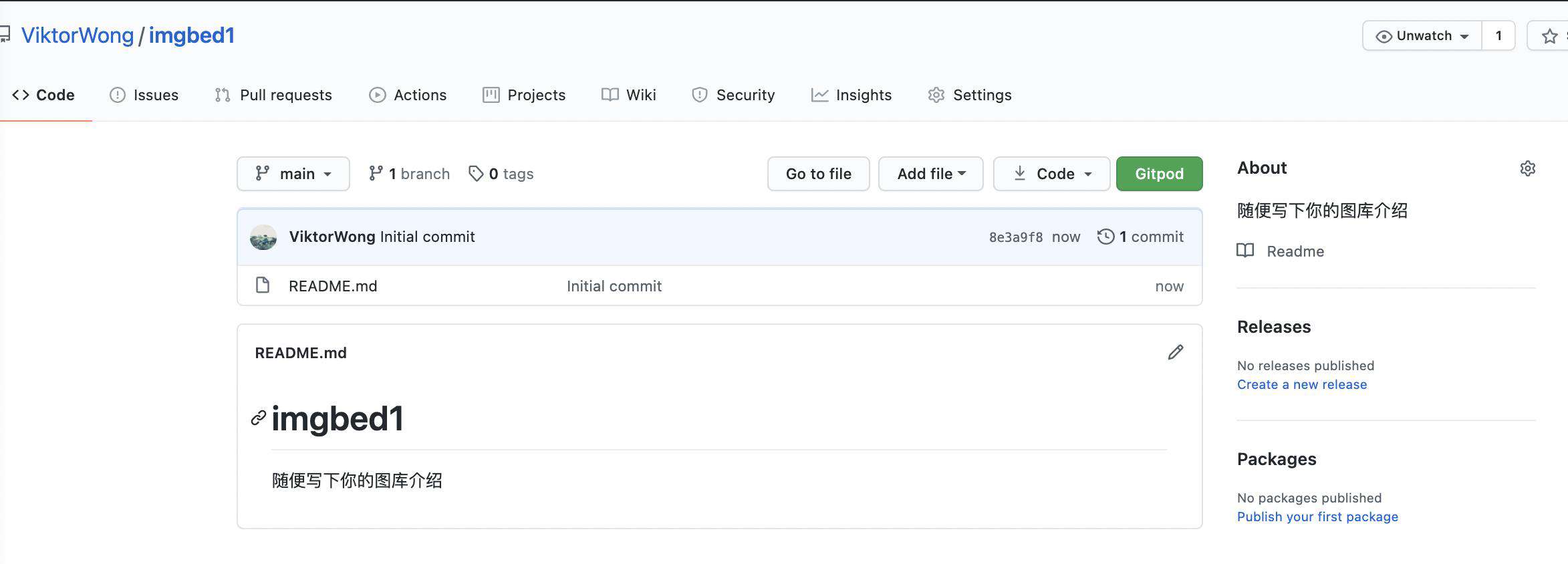View the 0 tags list
This screenshot has height=564, width=1568.
pyautogui.click(x=501, y=174)
